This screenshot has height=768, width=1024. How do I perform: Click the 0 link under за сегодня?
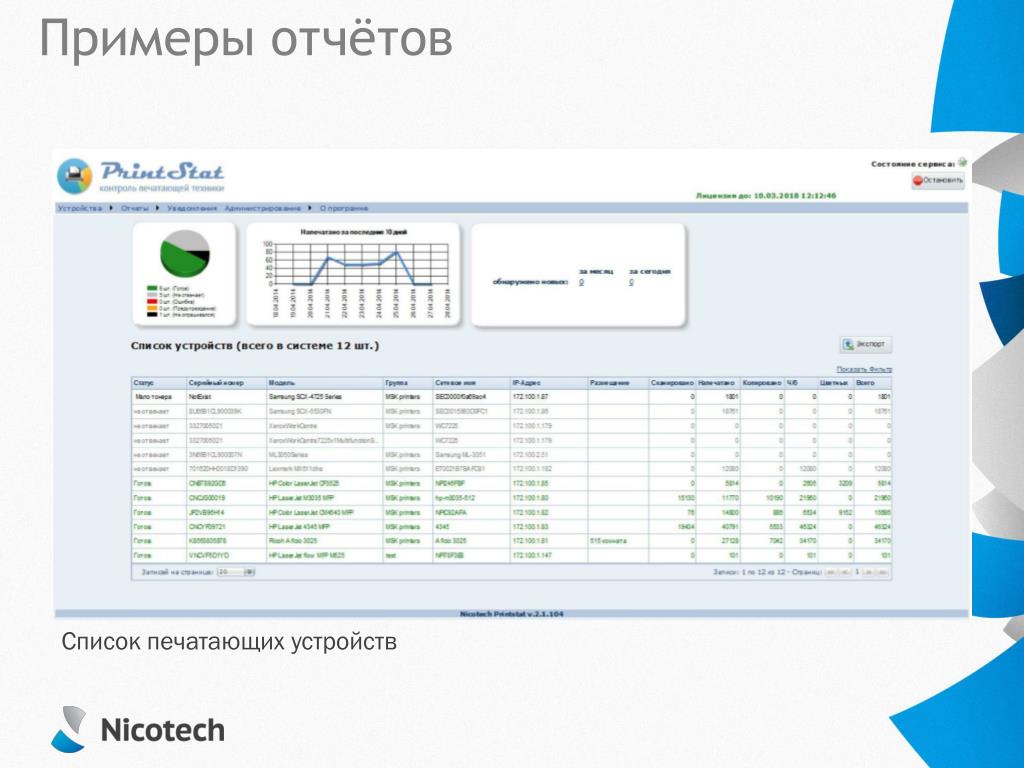click(x=632, y=282)
